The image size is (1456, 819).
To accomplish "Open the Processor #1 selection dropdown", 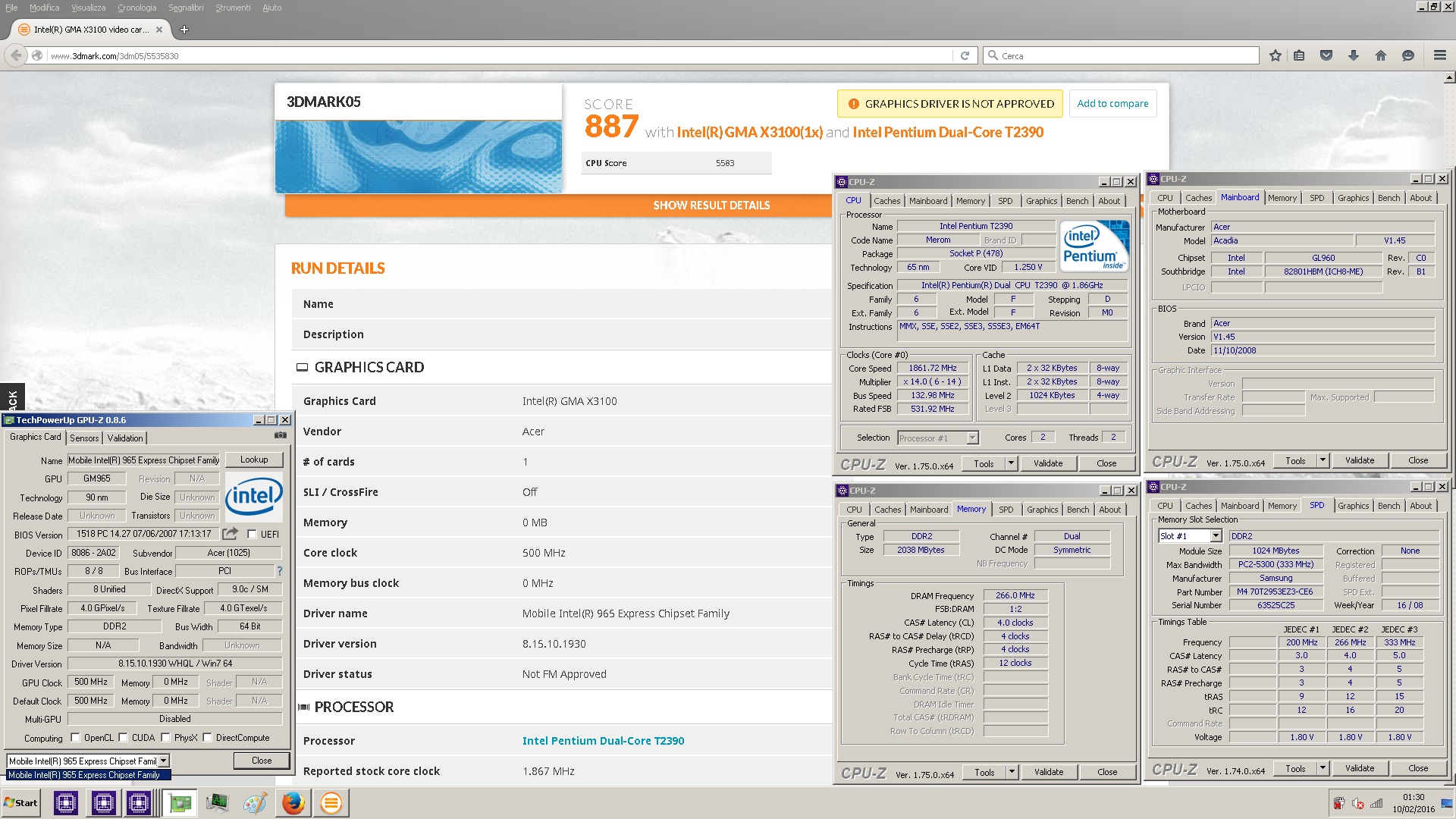I will (972, 438).
